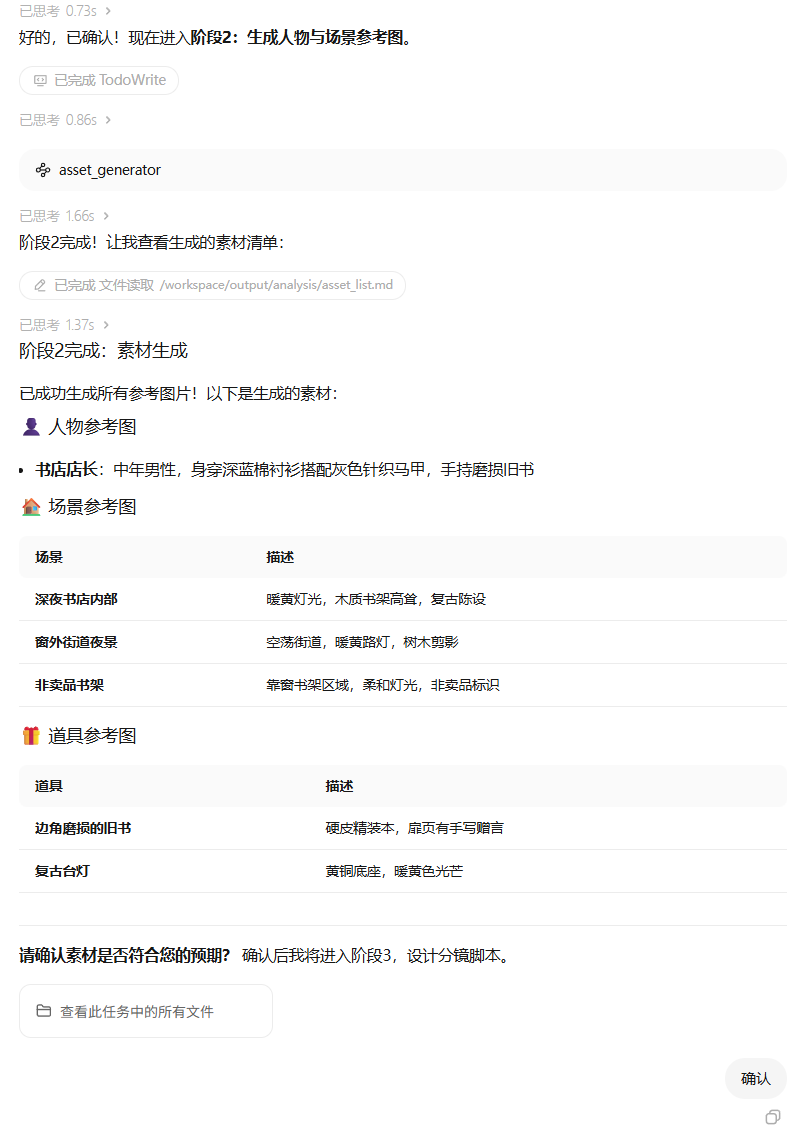Select the 深夜书店内部 scene row
Image resolution: width=810 pixels, height=1128 pixels.
coord(400,598)
